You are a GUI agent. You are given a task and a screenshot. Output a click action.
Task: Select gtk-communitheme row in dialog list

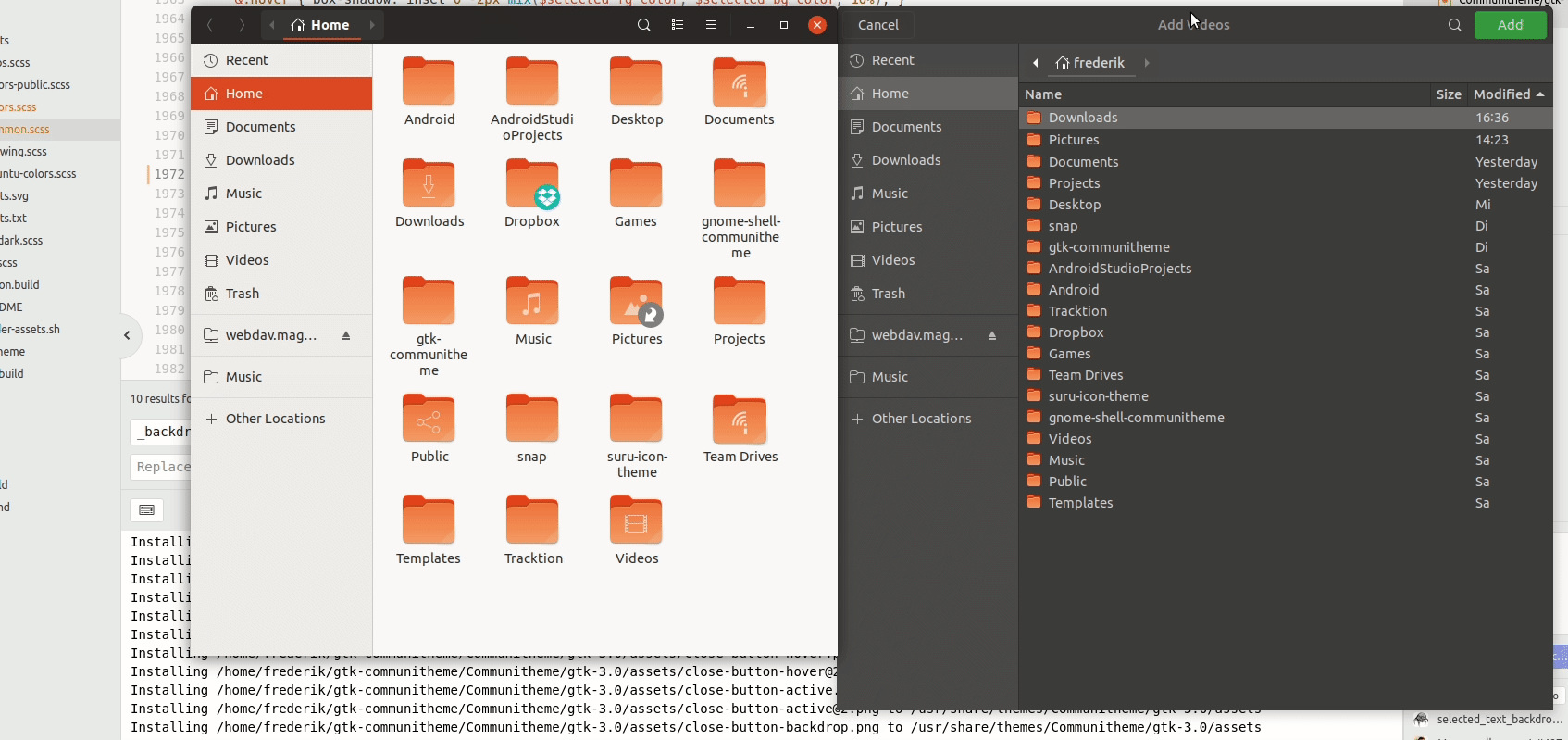tap(1286, 247)
